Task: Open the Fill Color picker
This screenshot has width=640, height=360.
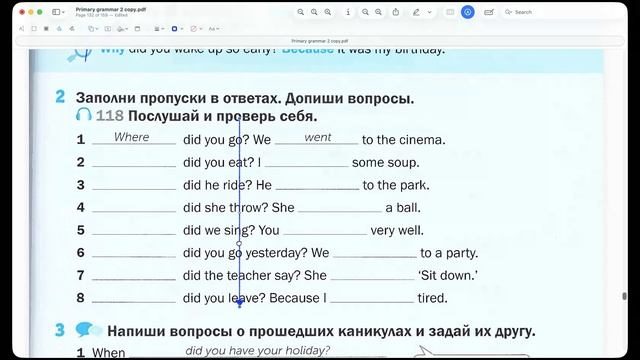Action: [x=196, y=29]
